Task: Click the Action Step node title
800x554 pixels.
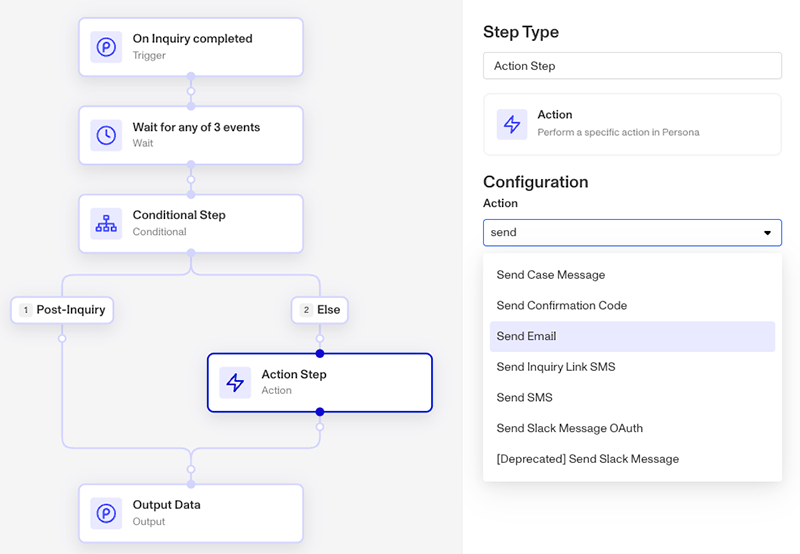Action: (x=294, y=374)
